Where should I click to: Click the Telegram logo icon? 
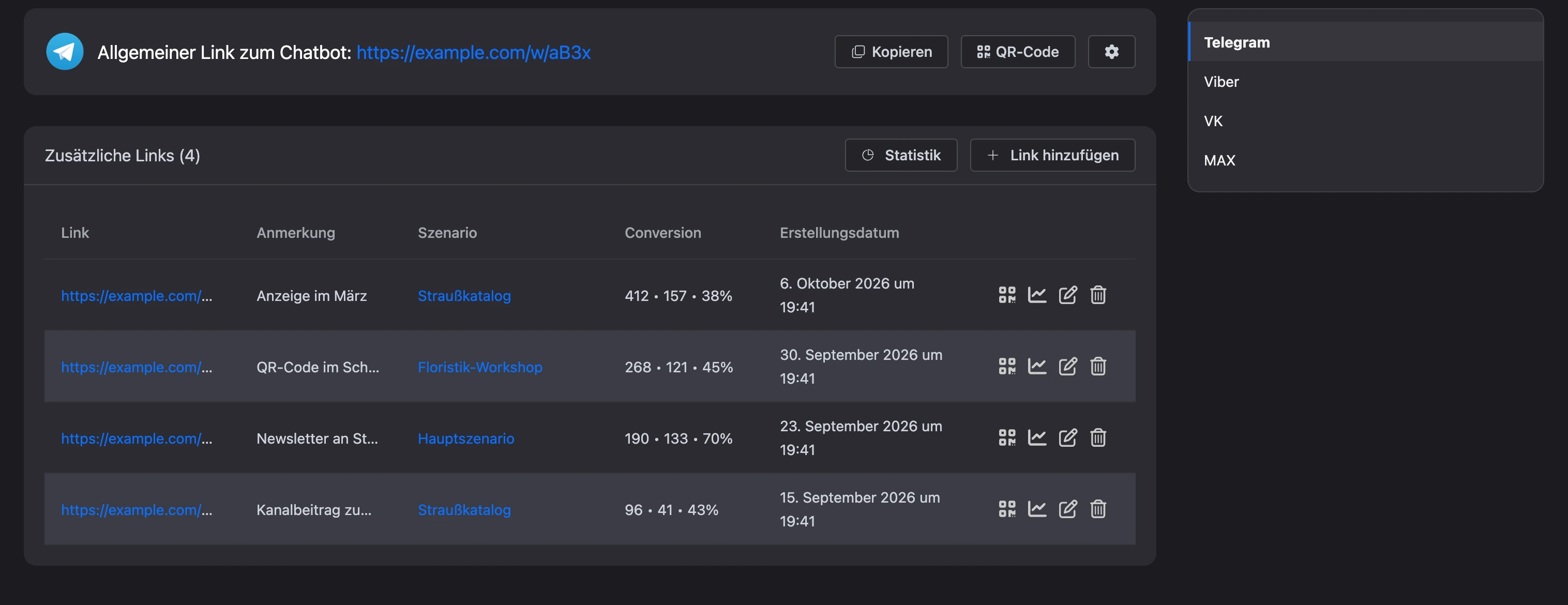click(65, 52)
